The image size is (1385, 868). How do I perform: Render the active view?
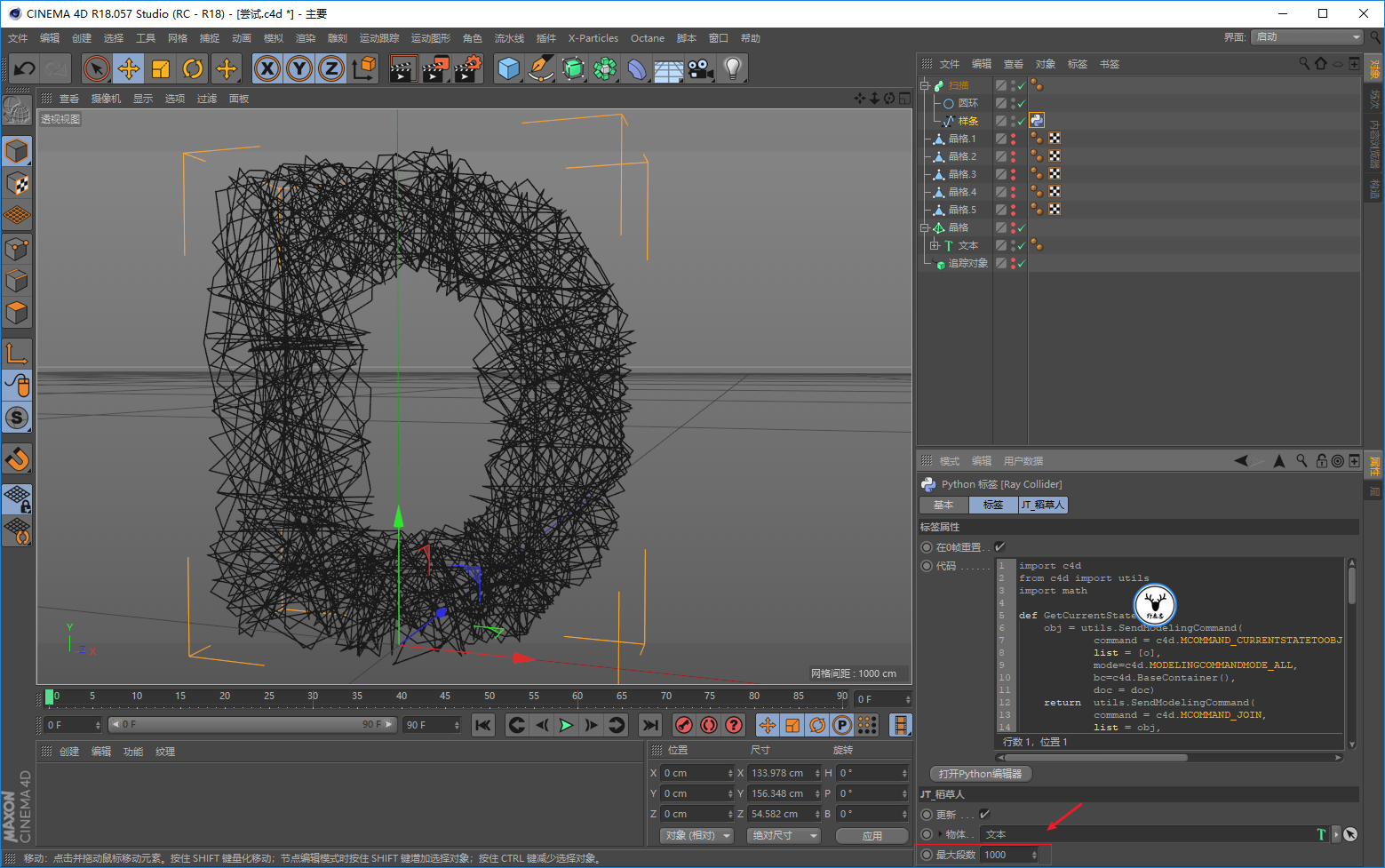[x=403, y=68]
